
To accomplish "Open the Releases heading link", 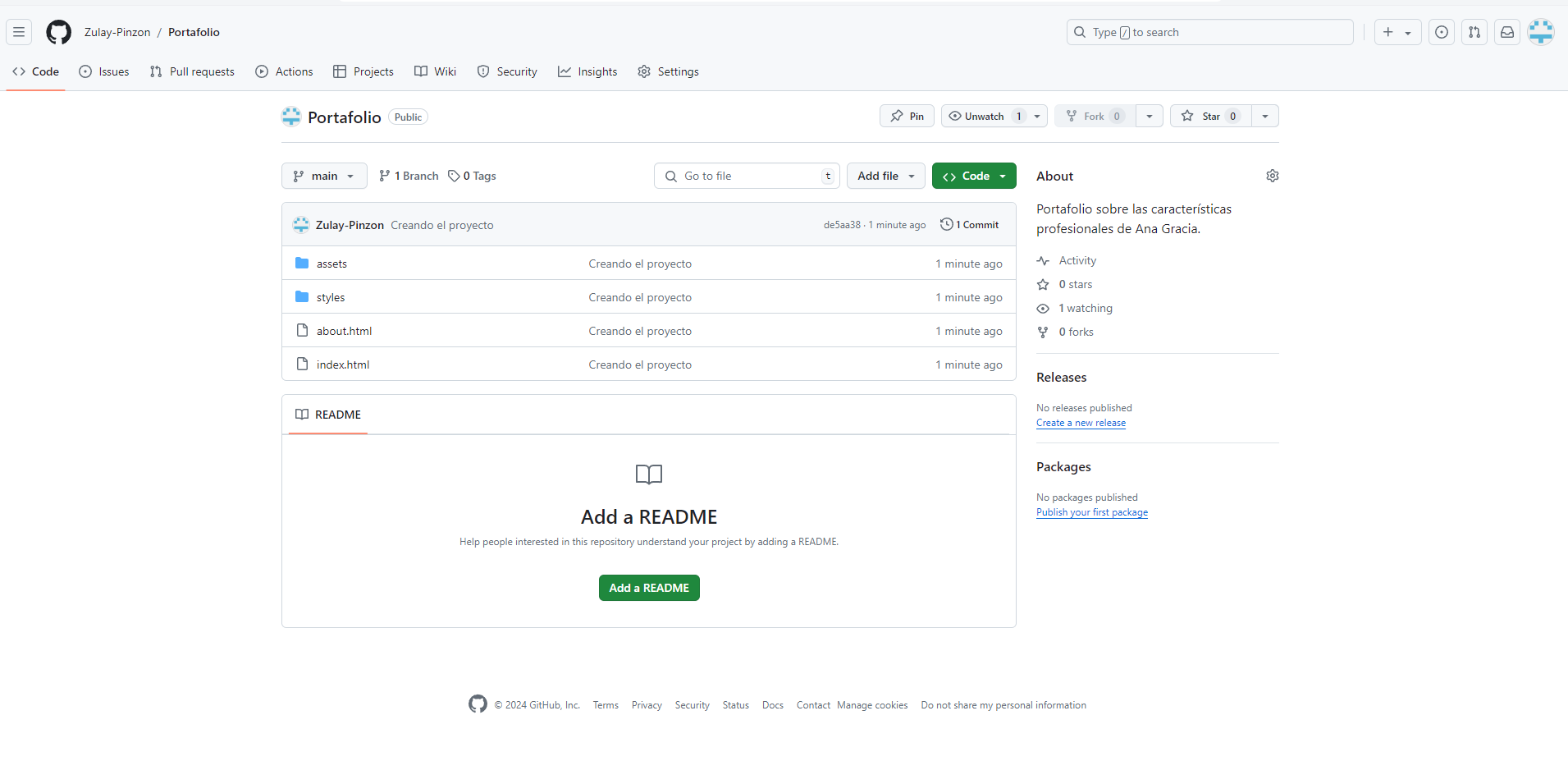I will [x=1062, y=377].
